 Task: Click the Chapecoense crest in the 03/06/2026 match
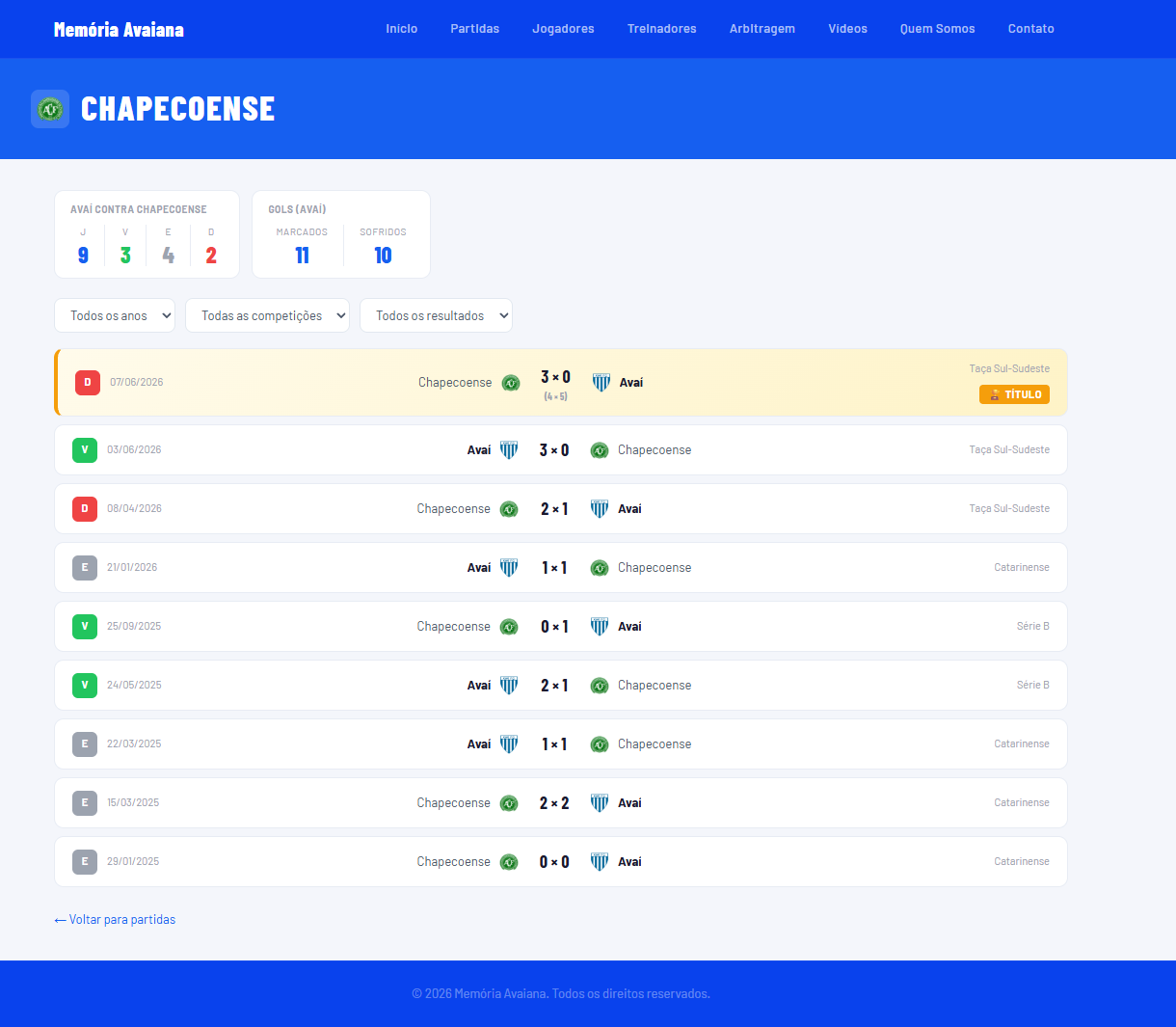click(x=600, y=450)
